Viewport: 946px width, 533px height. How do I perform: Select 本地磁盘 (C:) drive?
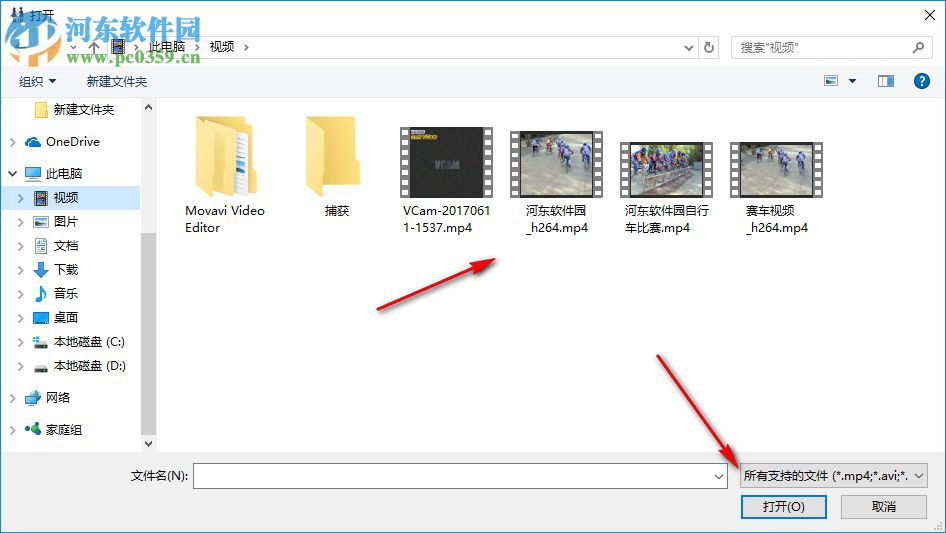click(89, 342)
